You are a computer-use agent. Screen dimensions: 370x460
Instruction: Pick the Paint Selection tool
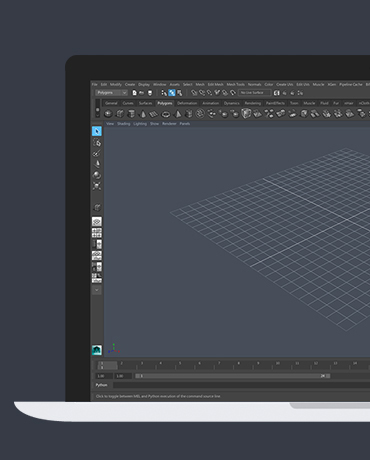pyautogui.click(x=97, y=153)
